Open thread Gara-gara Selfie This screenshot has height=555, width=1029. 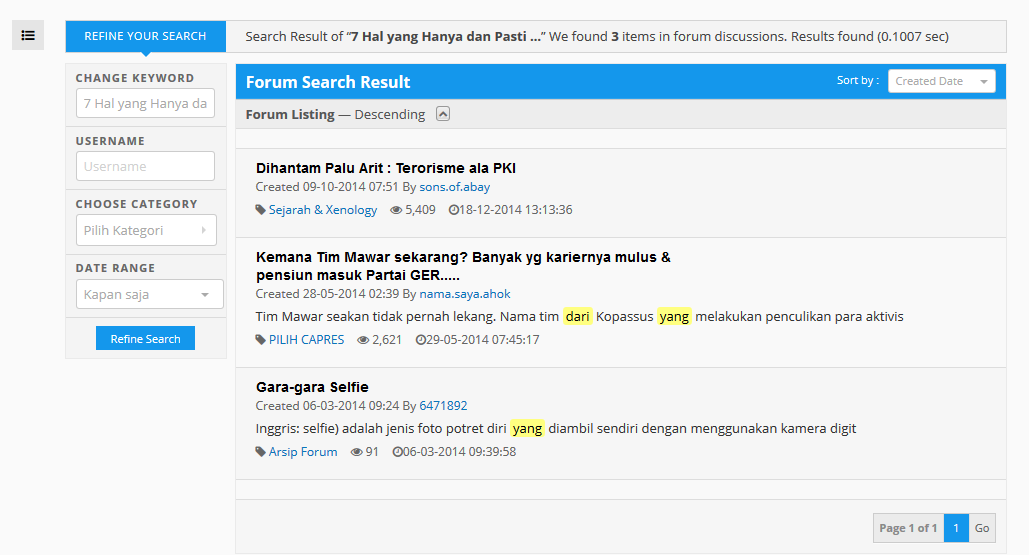pyautogui.click(x=312, y=387)
